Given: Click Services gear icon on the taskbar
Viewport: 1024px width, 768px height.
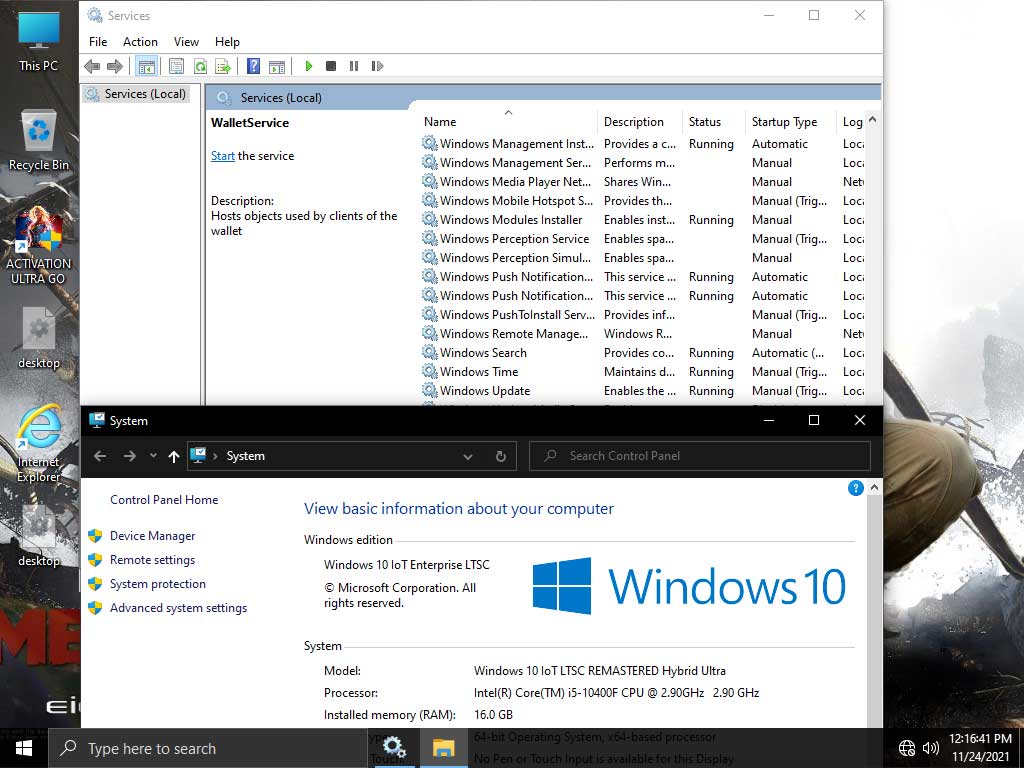Looking at the screenshot, I should tap(394, 748).
